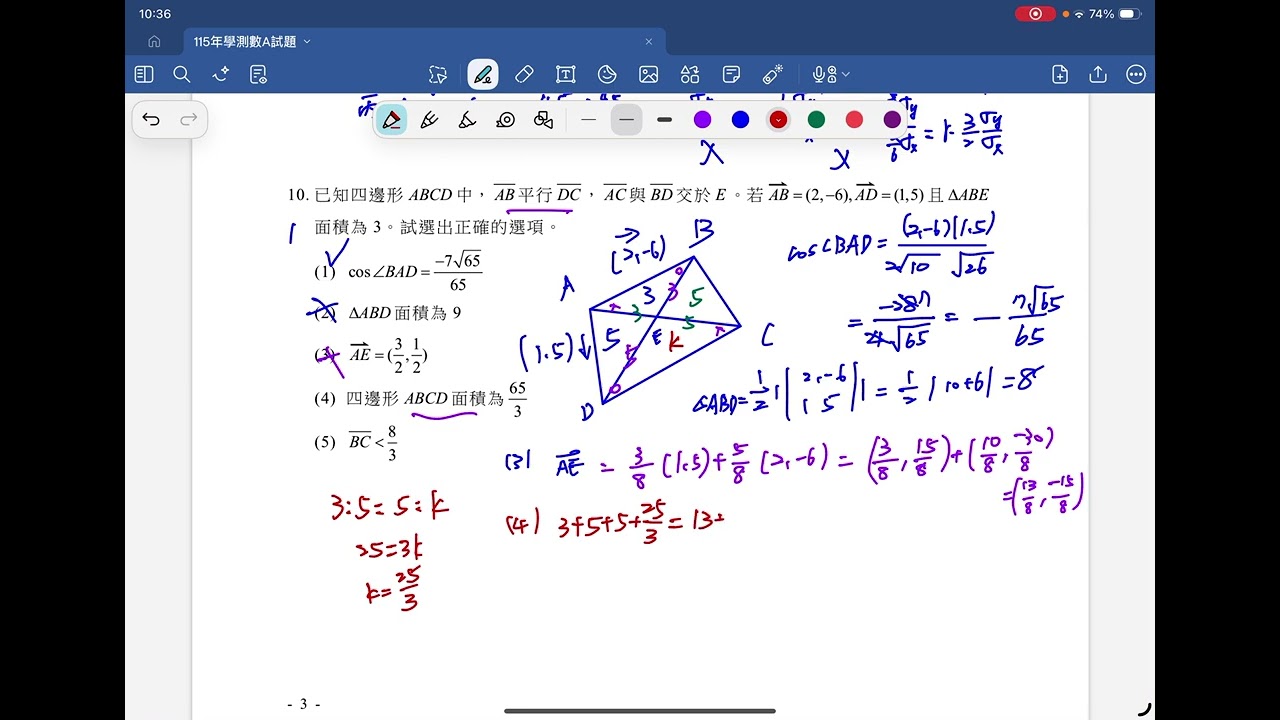
Task: Tap the page number - 3 -
Action: click(304, 704)
